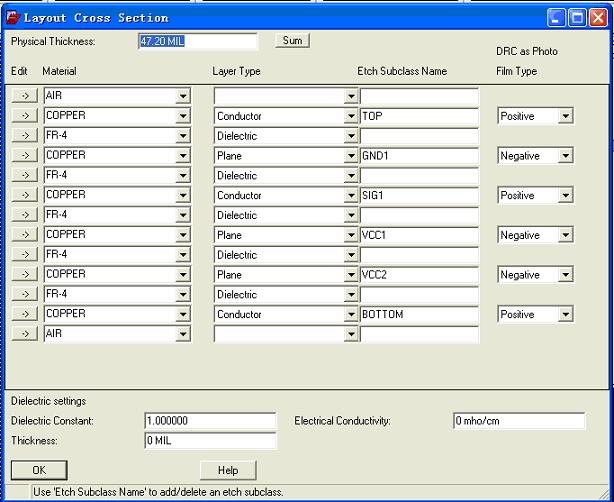Click the 'DRC as Photo' label
Screen dimensions: 614x502
(527, 51)
